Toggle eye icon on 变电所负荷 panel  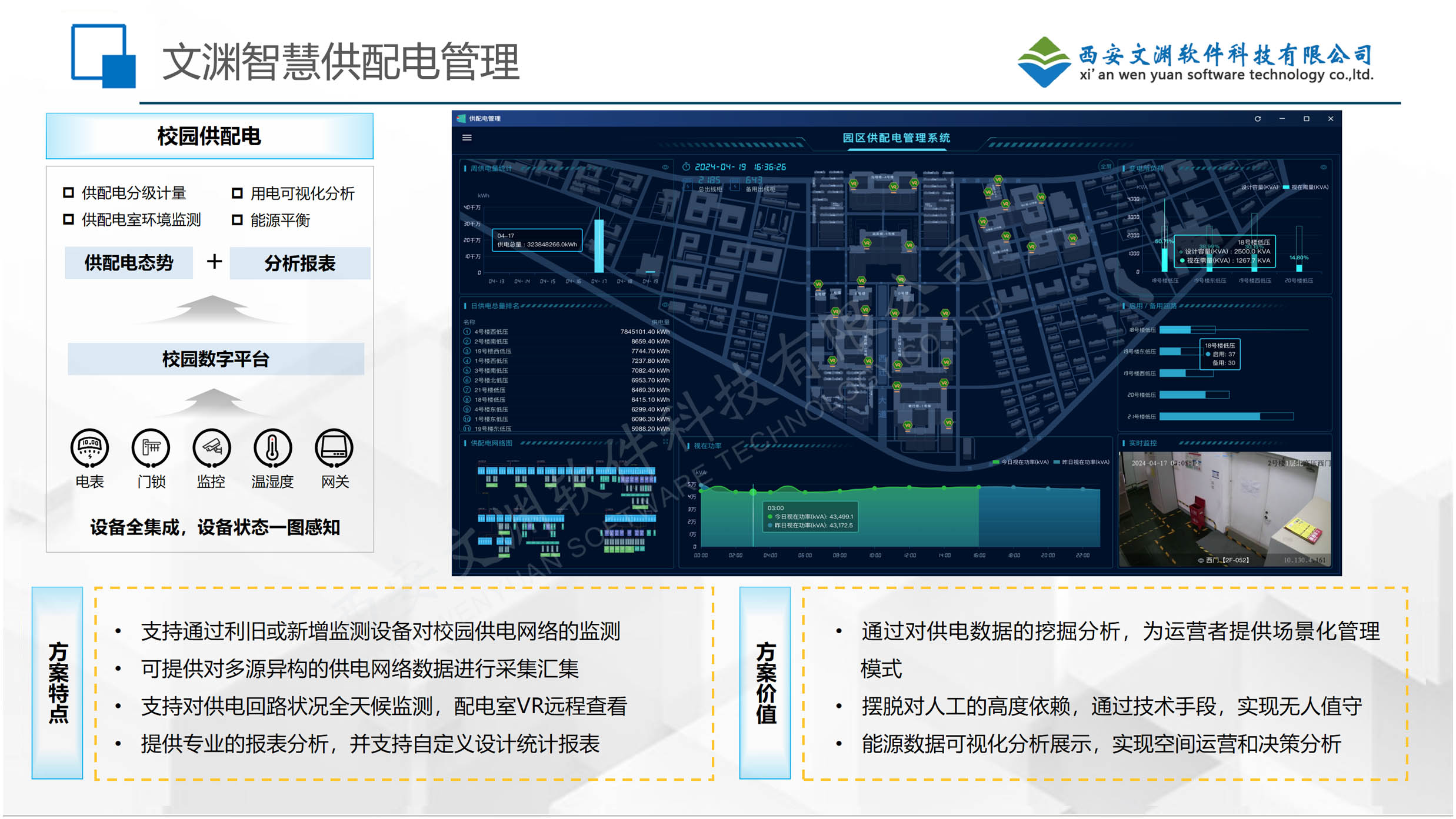coord(1323,168)
